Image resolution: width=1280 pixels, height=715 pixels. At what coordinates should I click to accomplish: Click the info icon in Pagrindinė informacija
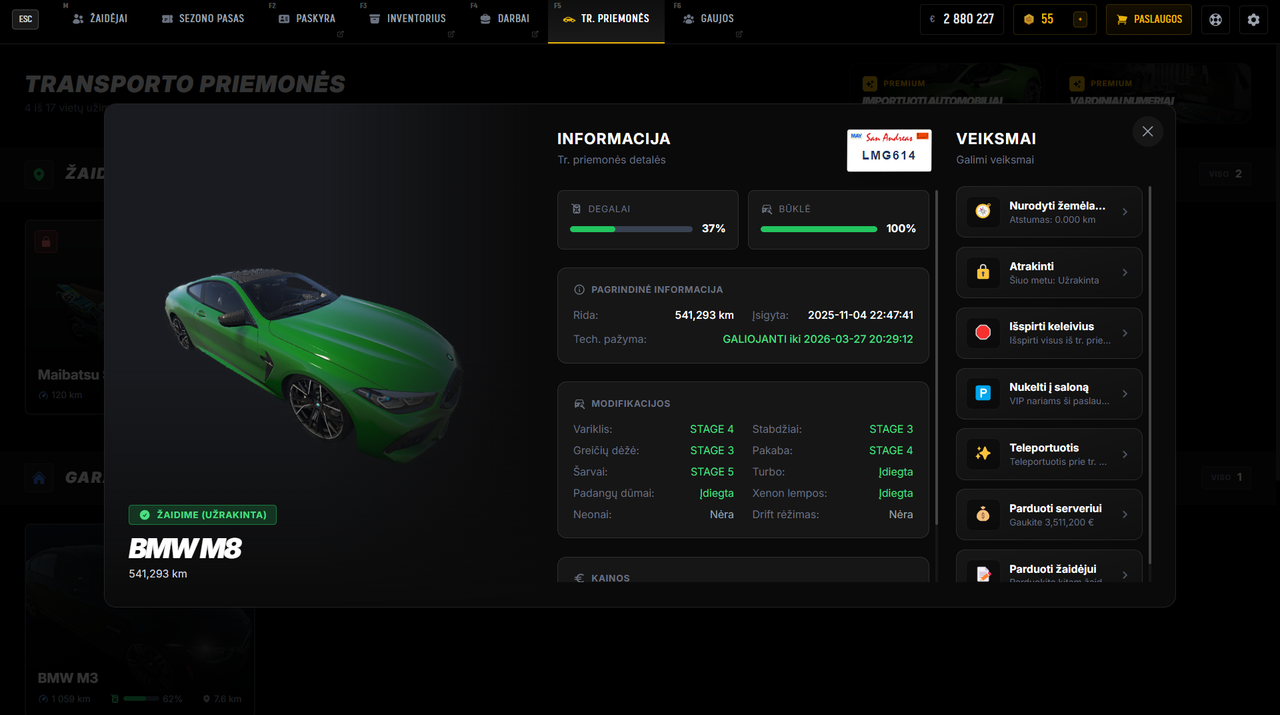tap(579, 289)
